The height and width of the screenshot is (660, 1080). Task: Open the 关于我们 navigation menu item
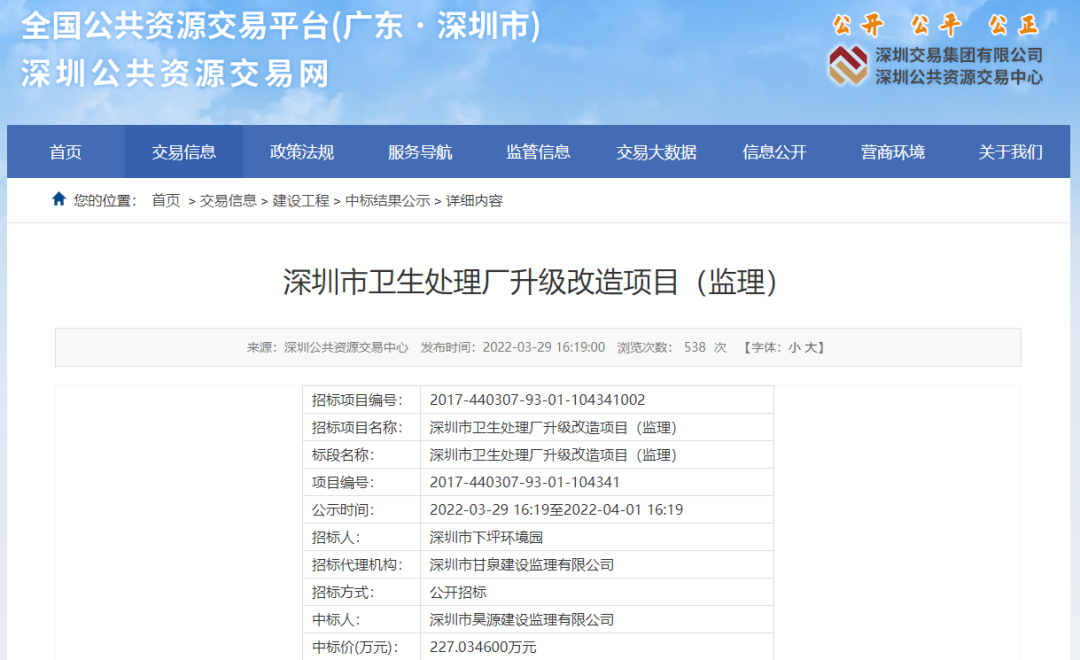[x=1010, y=152]
